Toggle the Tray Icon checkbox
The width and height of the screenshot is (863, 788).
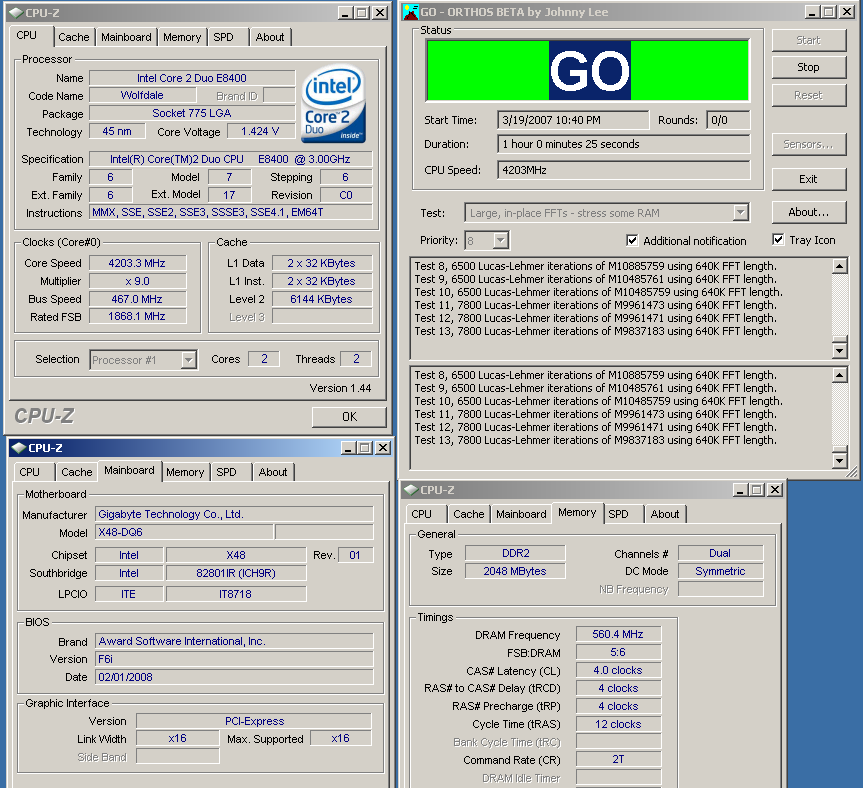click(778, 239)
